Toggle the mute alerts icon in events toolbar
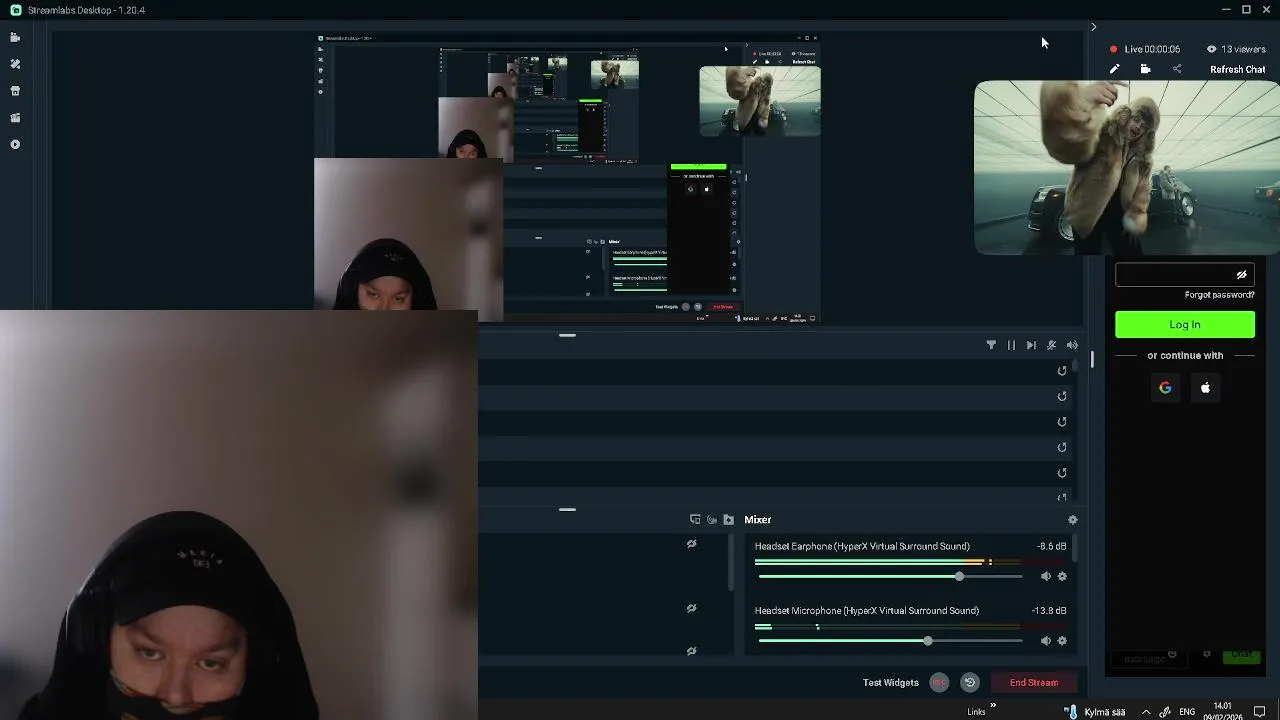Image resolution: width=1280 pixels, height=720 pixels. 1051,345
